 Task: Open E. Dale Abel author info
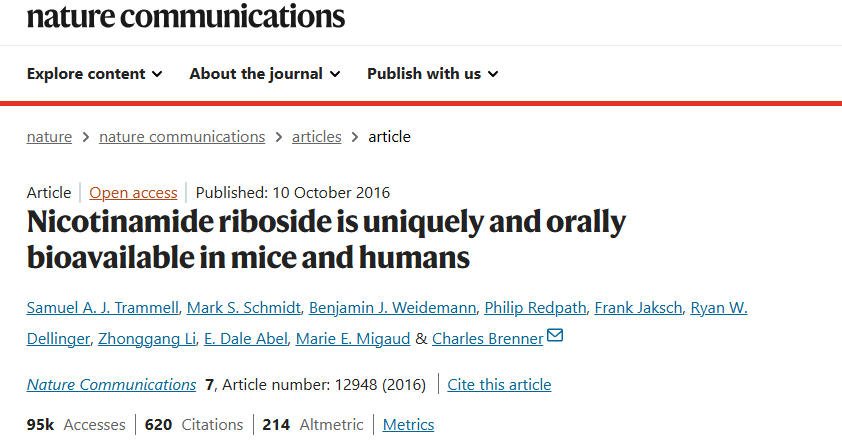[x=247, y=339]
